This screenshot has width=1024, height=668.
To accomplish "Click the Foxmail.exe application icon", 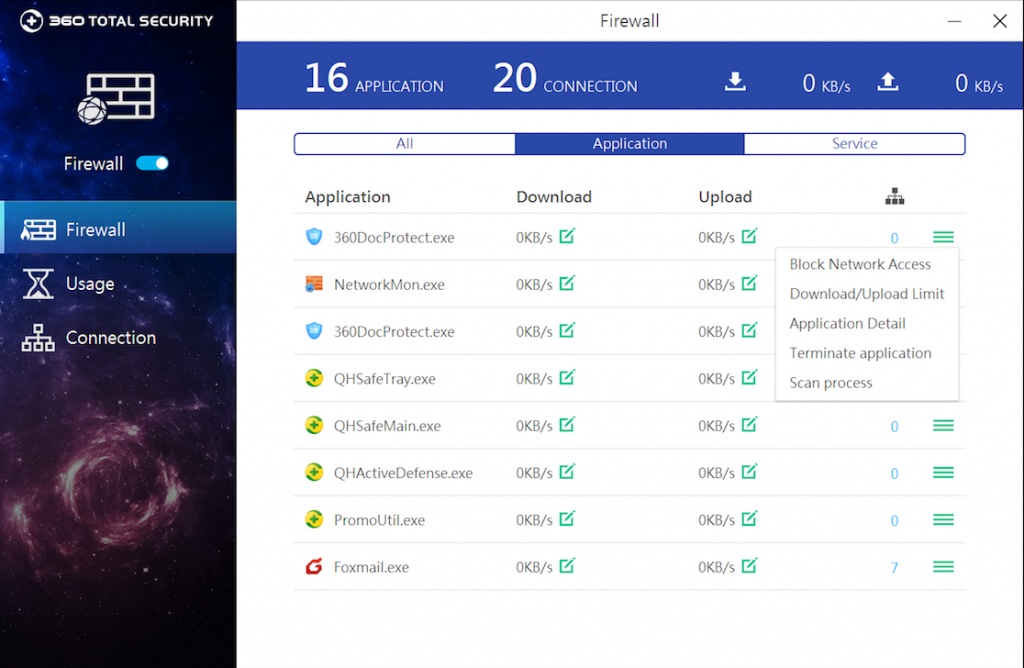I will click(x=316, y=567).
